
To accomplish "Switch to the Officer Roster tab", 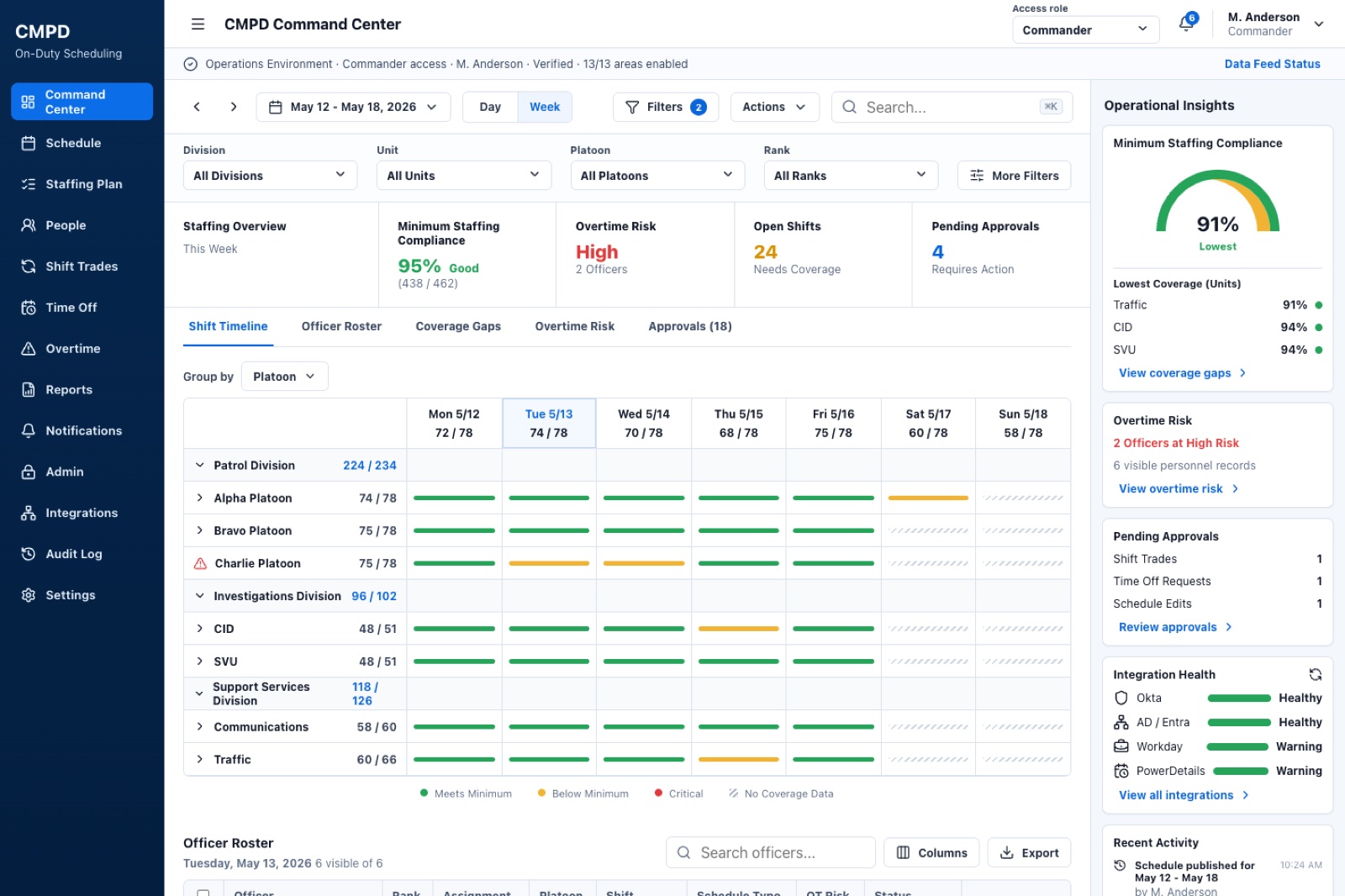I will 341,326.
